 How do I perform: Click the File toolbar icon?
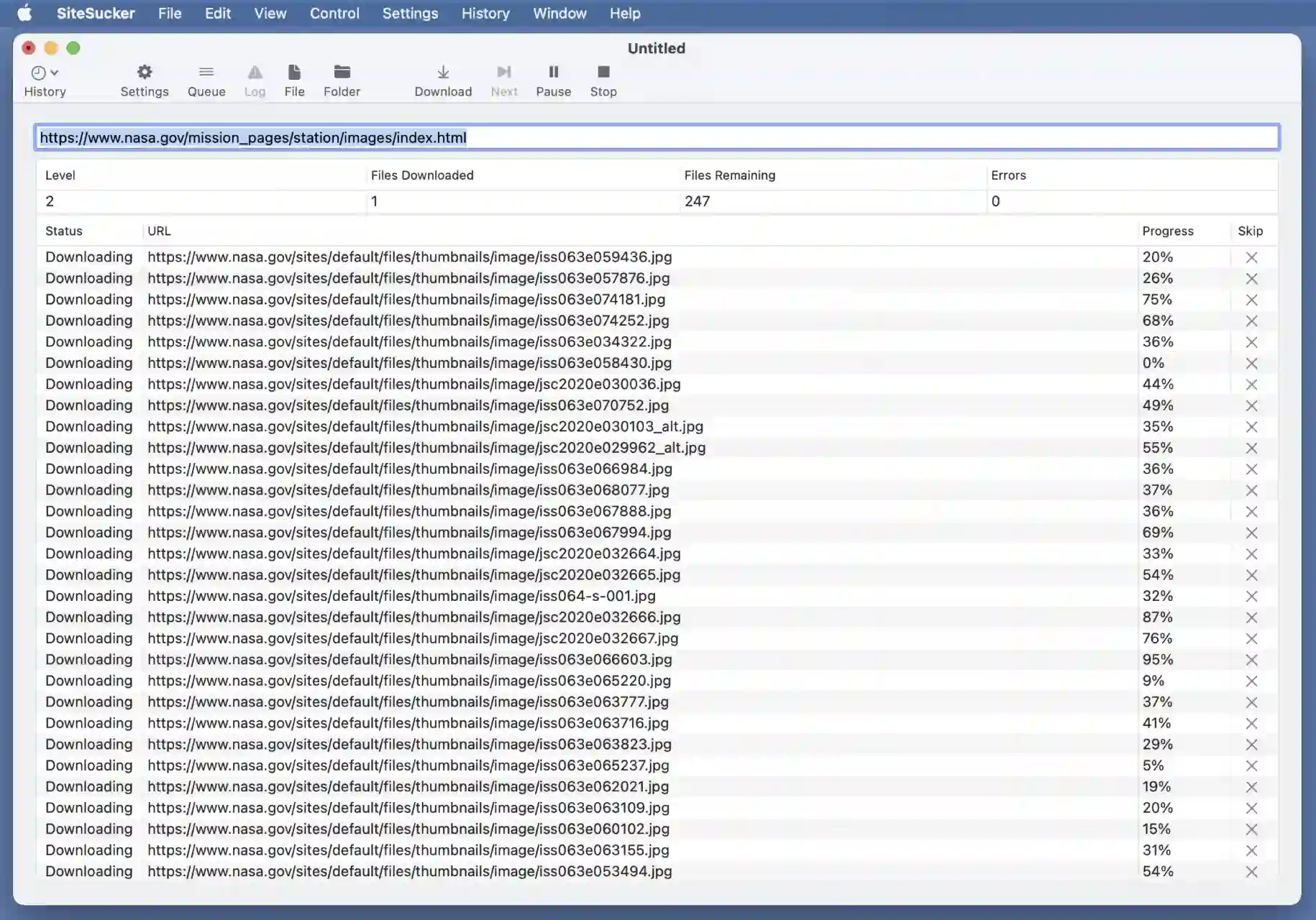click(x=294, y=80)
